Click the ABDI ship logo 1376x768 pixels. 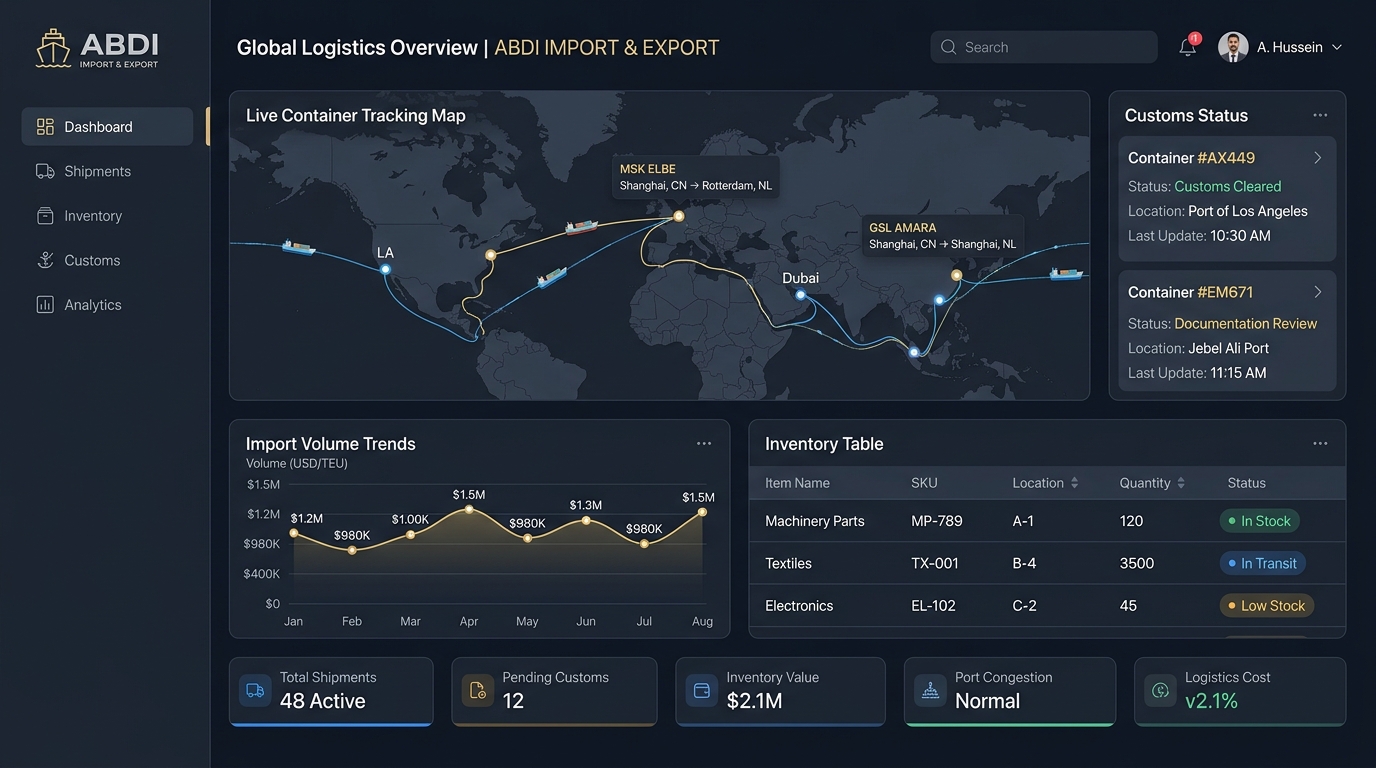53,47
